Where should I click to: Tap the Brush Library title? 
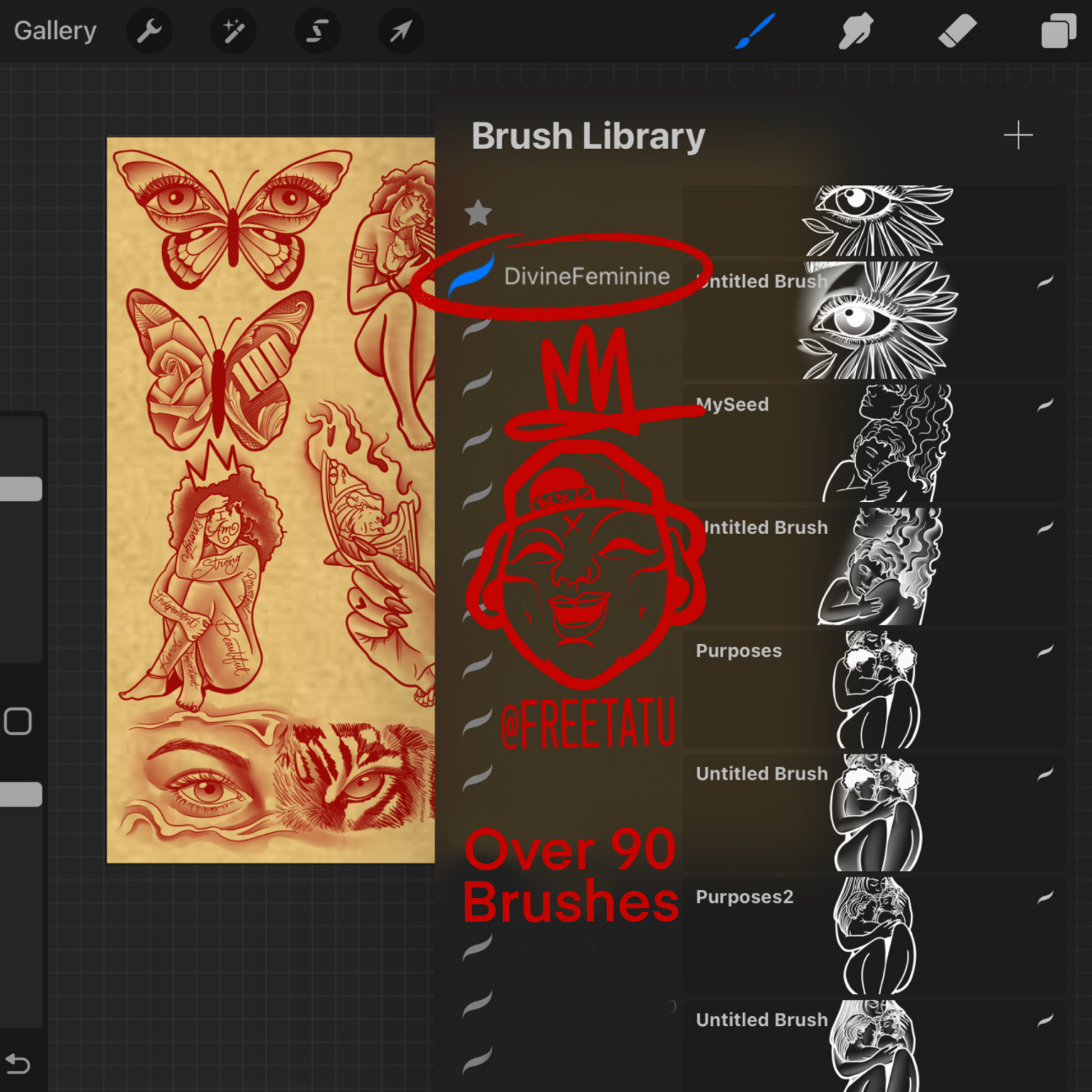point(588,136)
